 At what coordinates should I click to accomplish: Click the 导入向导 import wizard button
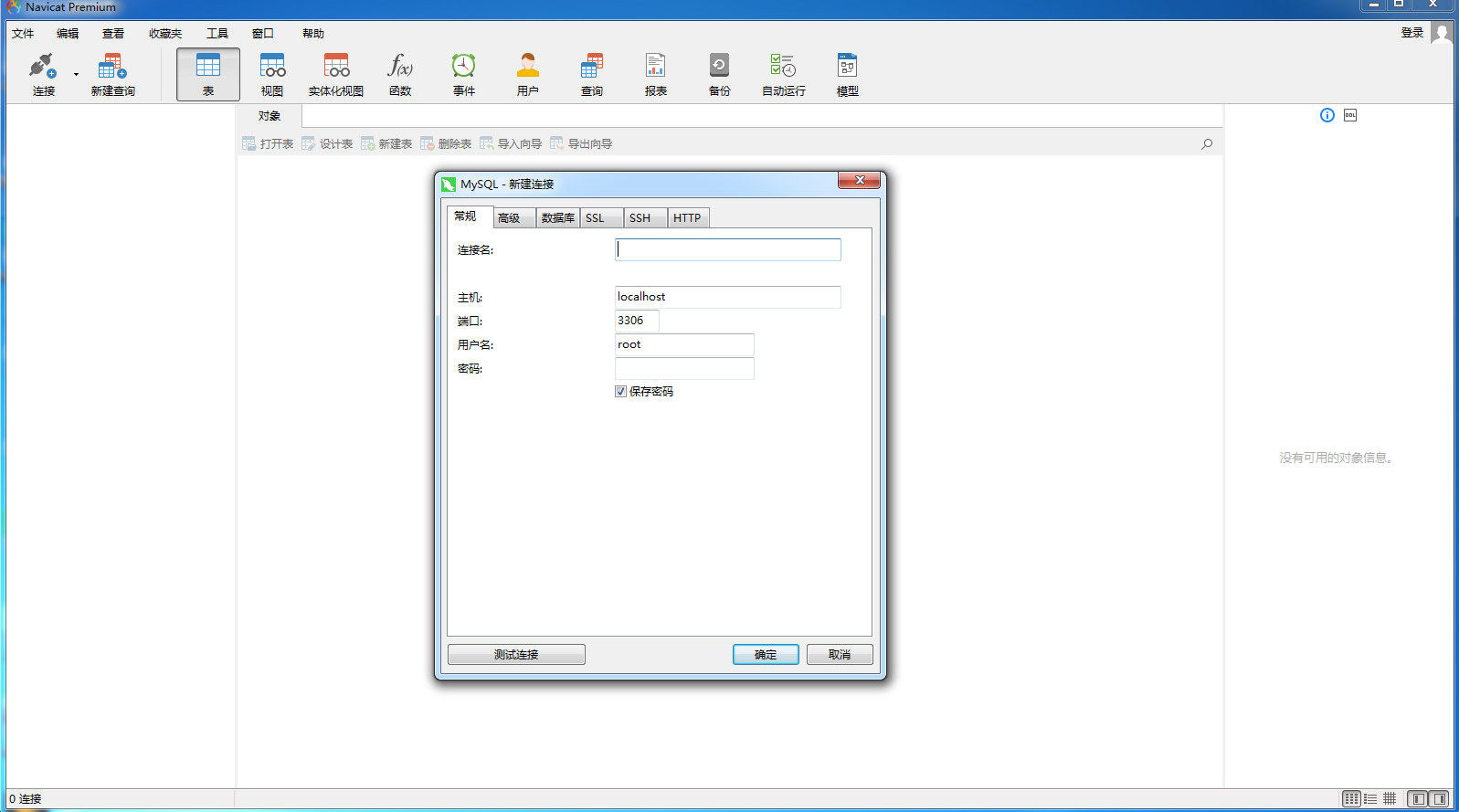pyautogui.click(x=511, y=143)
